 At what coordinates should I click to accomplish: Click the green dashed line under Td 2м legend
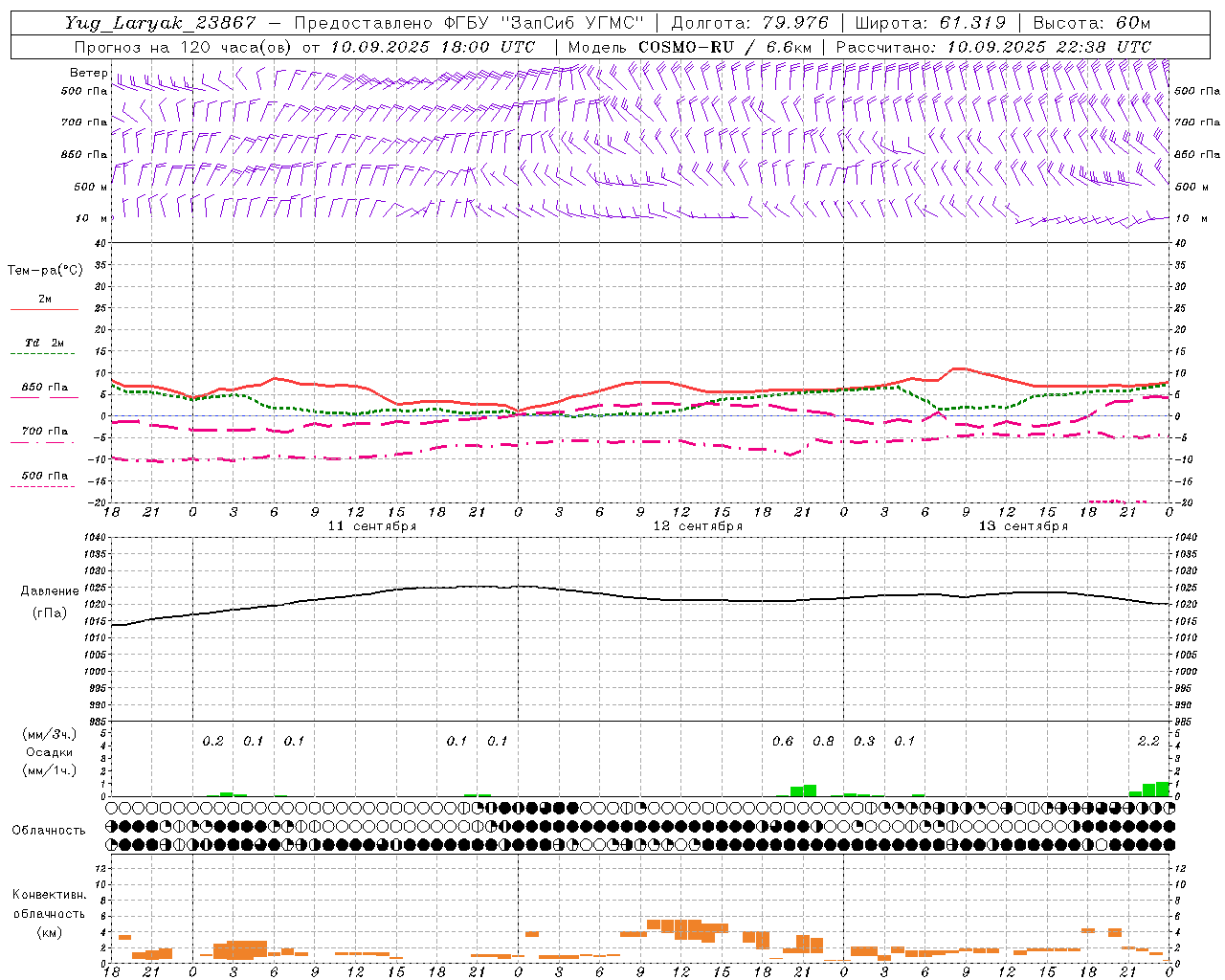[42, 354]
